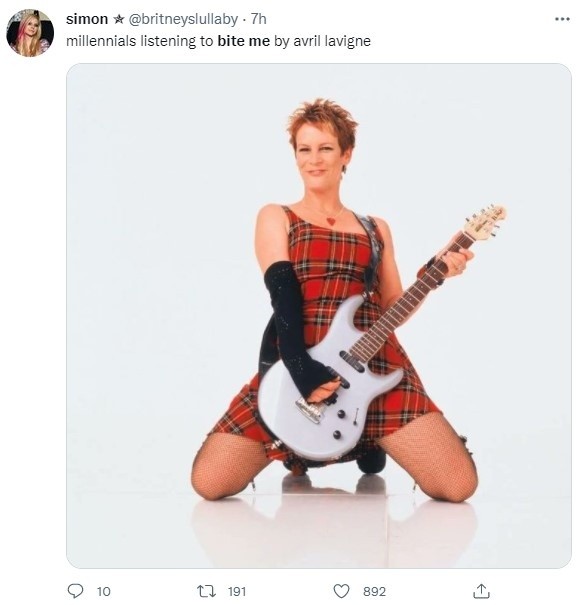Screen dimensions: 583x605
Task: Click the star symbol beside simon
Action: click(118, 19)
